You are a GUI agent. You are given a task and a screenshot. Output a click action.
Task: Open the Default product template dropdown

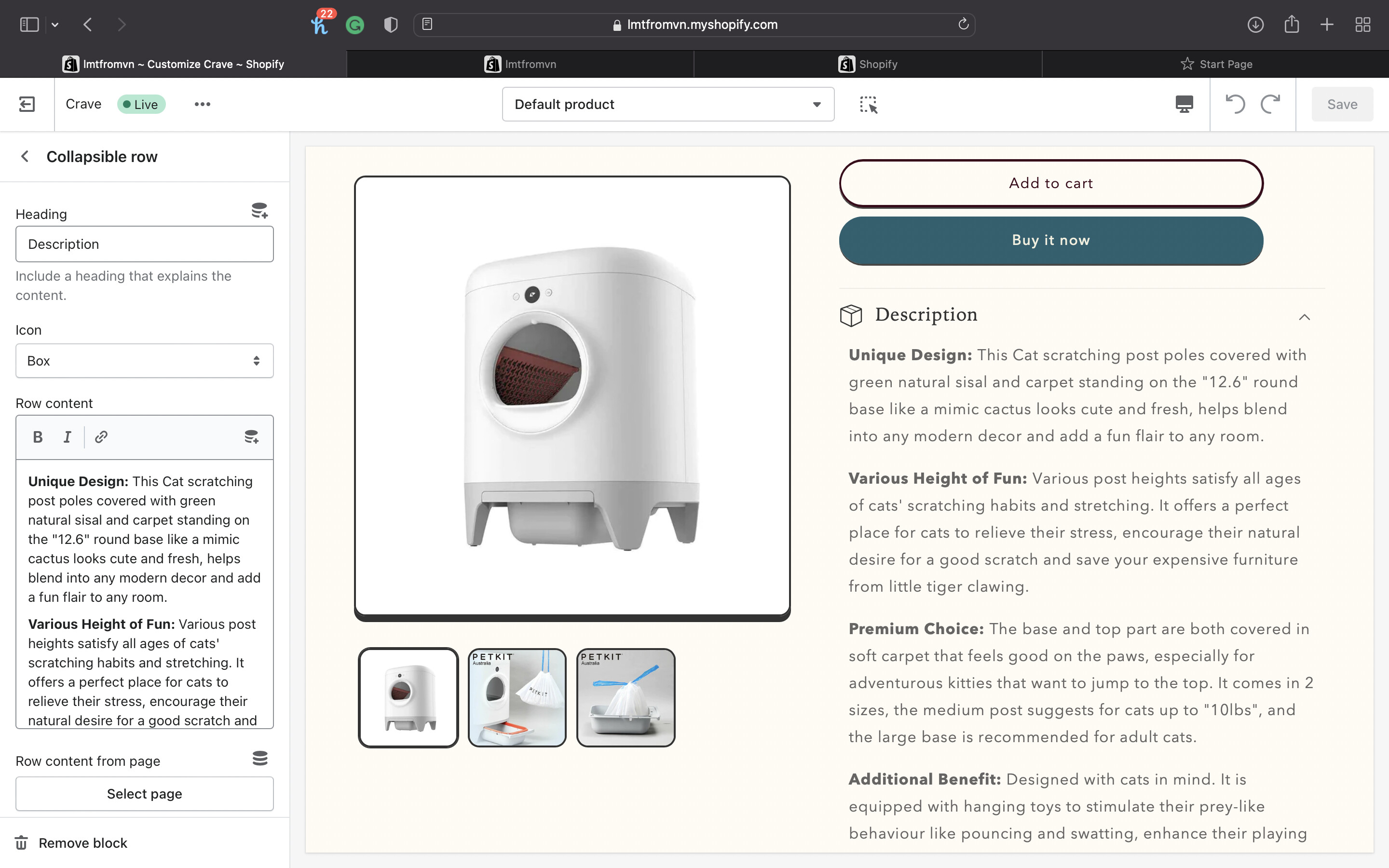pyautogui.click(x=667, y=104)
